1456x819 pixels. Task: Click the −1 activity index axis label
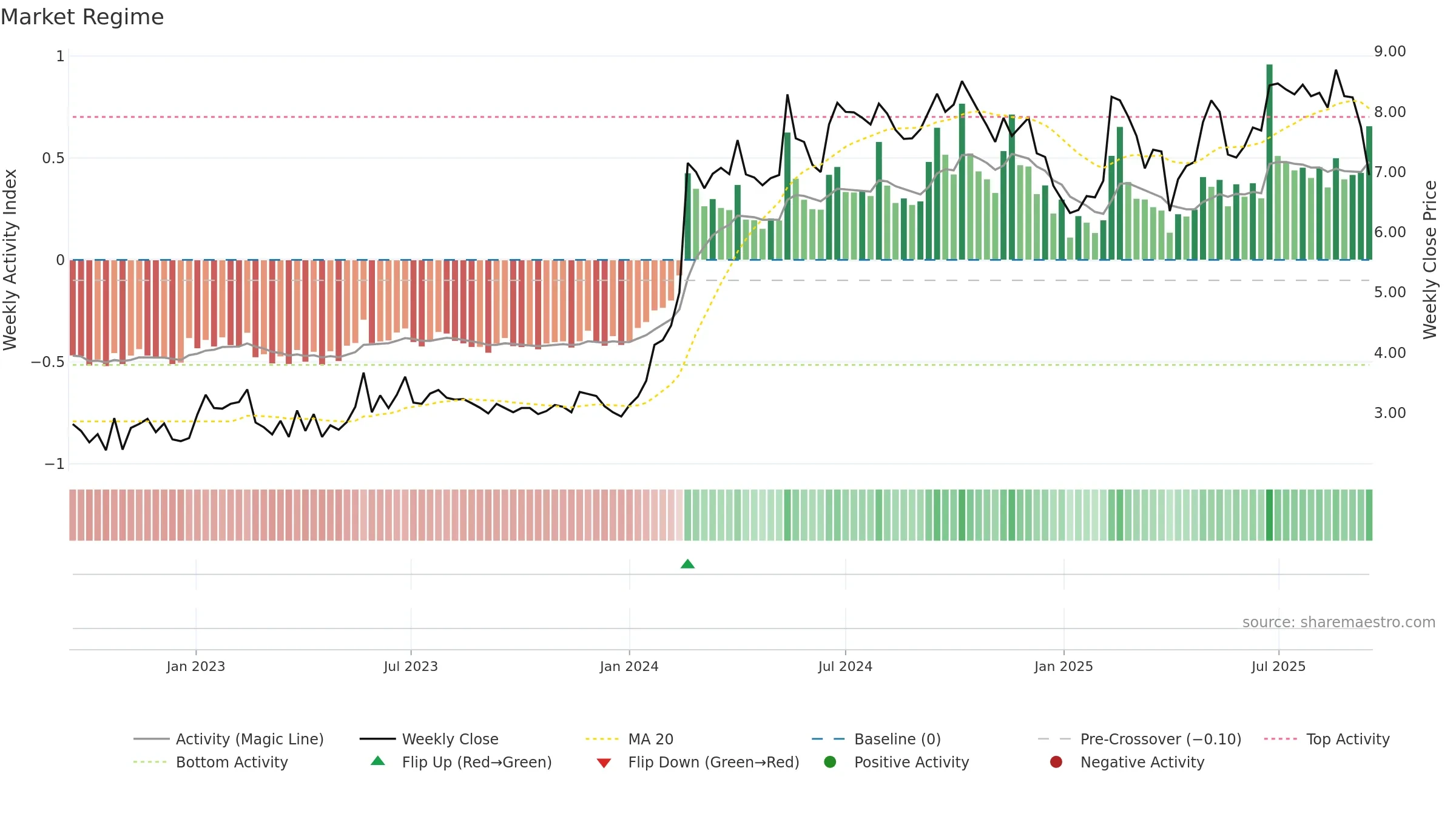pos(55,464)
